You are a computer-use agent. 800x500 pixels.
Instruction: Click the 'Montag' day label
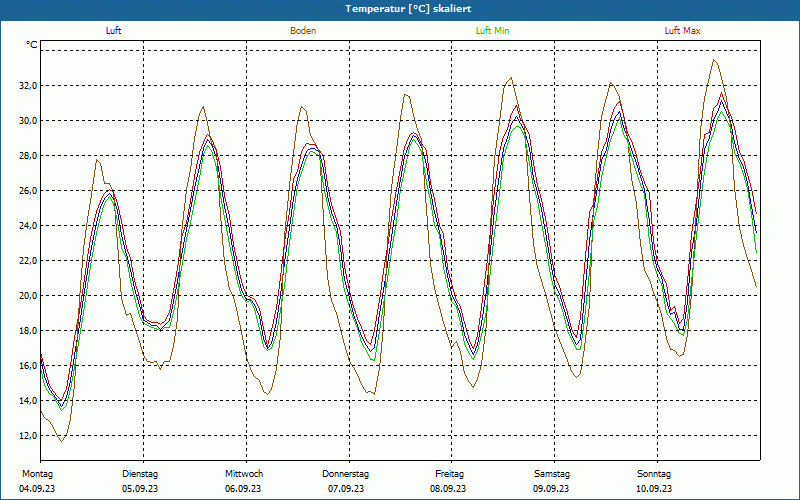click(37, 474)
